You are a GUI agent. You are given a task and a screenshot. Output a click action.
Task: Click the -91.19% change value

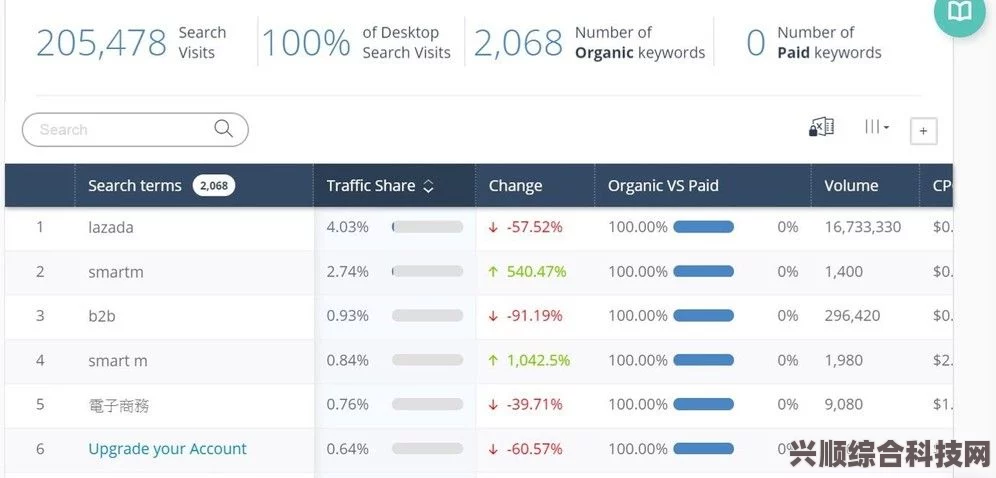[534, 315]
